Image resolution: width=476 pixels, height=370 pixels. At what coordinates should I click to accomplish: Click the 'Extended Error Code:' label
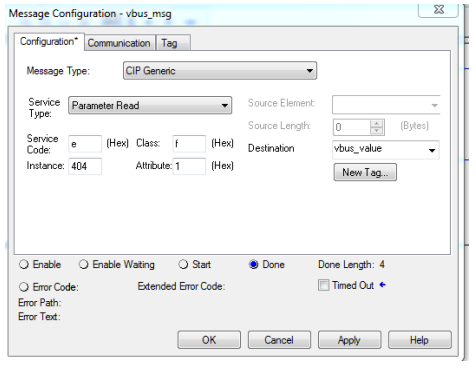181,286
